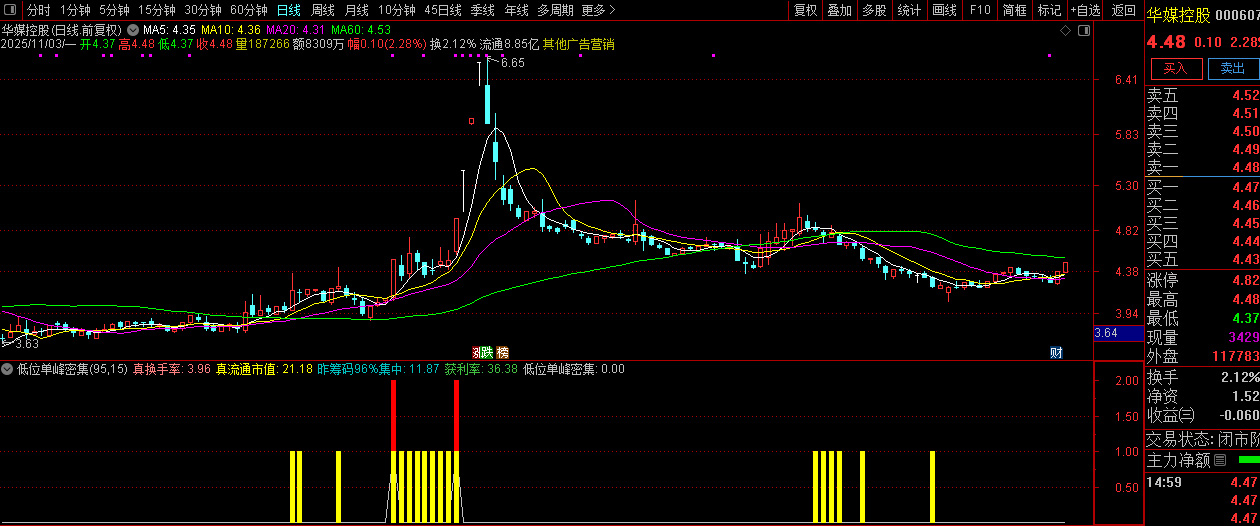Switch to 季线 quarterly chart

(x=483, y=10)
